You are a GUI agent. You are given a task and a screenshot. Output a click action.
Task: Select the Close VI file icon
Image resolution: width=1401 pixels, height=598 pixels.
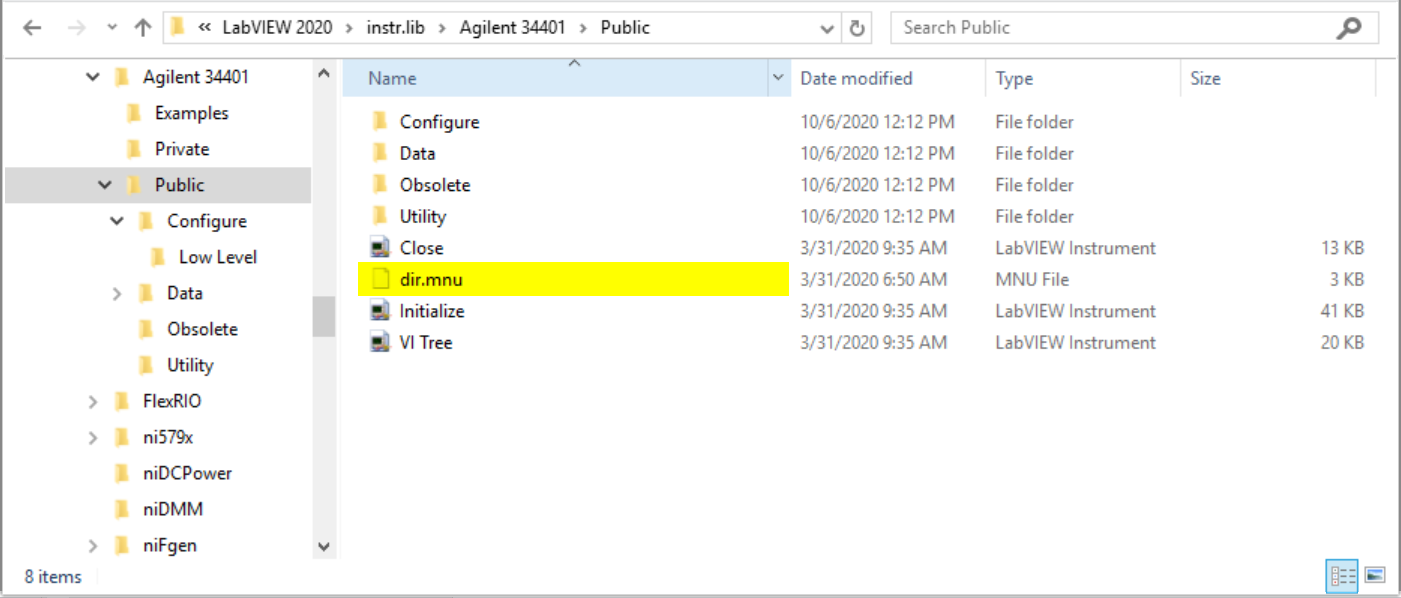point(380,248)
